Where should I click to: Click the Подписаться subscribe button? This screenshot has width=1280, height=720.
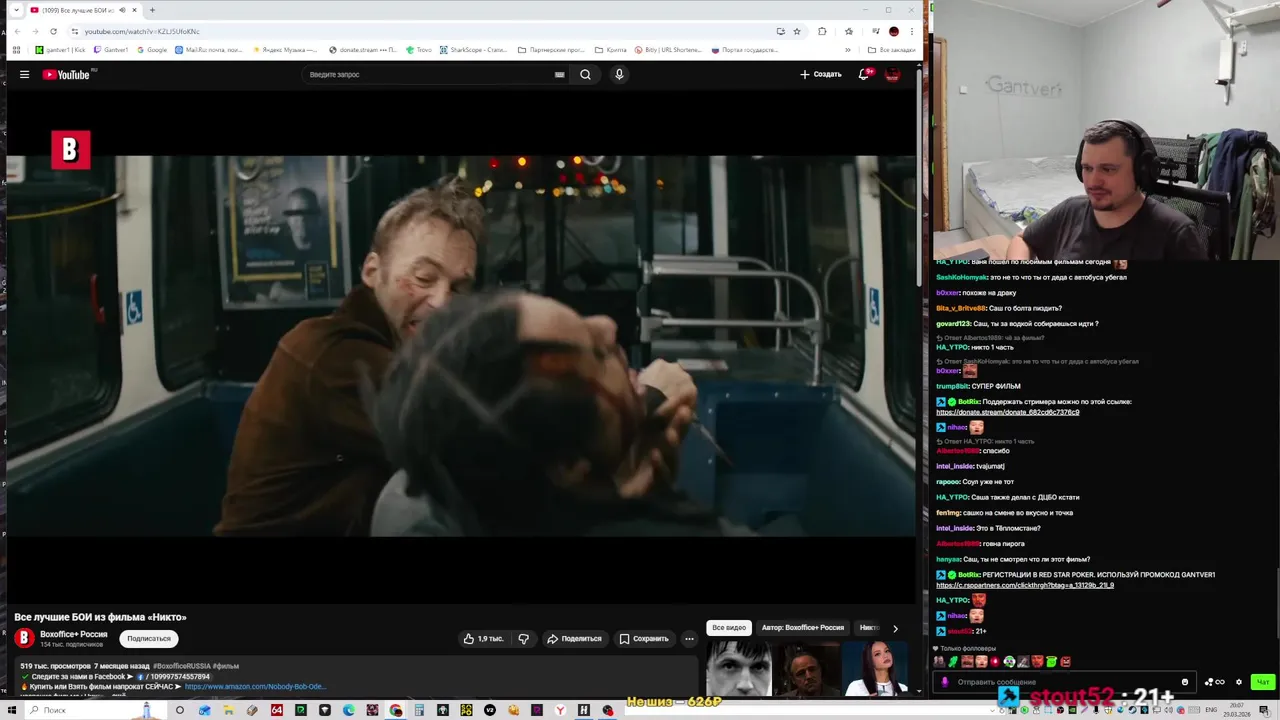149,638
